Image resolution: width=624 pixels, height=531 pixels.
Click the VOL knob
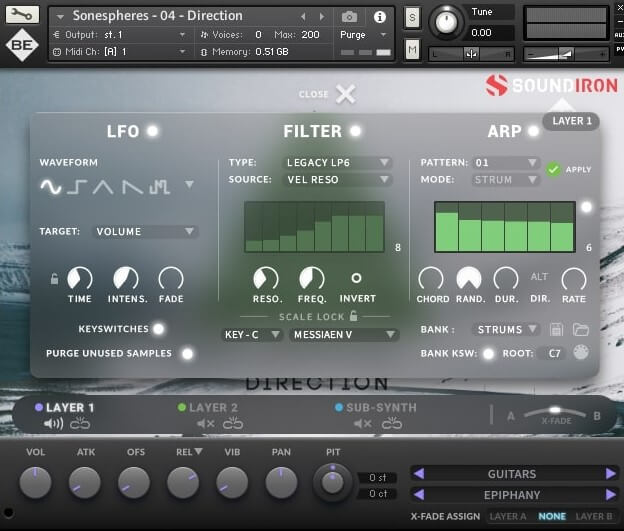[x=35, y=482]
